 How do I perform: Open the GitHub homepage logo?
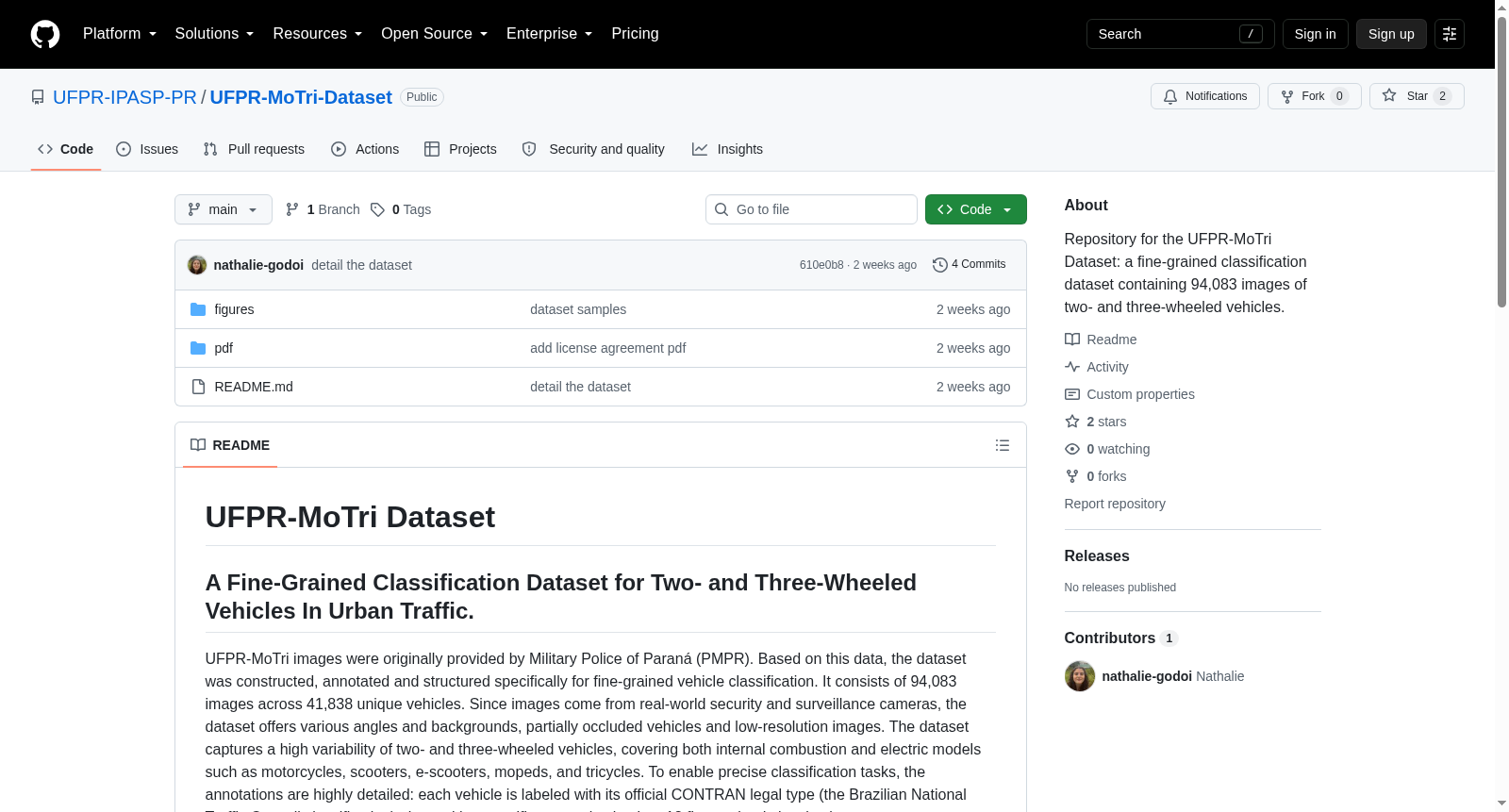pyautogui.click(x=45, y=34)
